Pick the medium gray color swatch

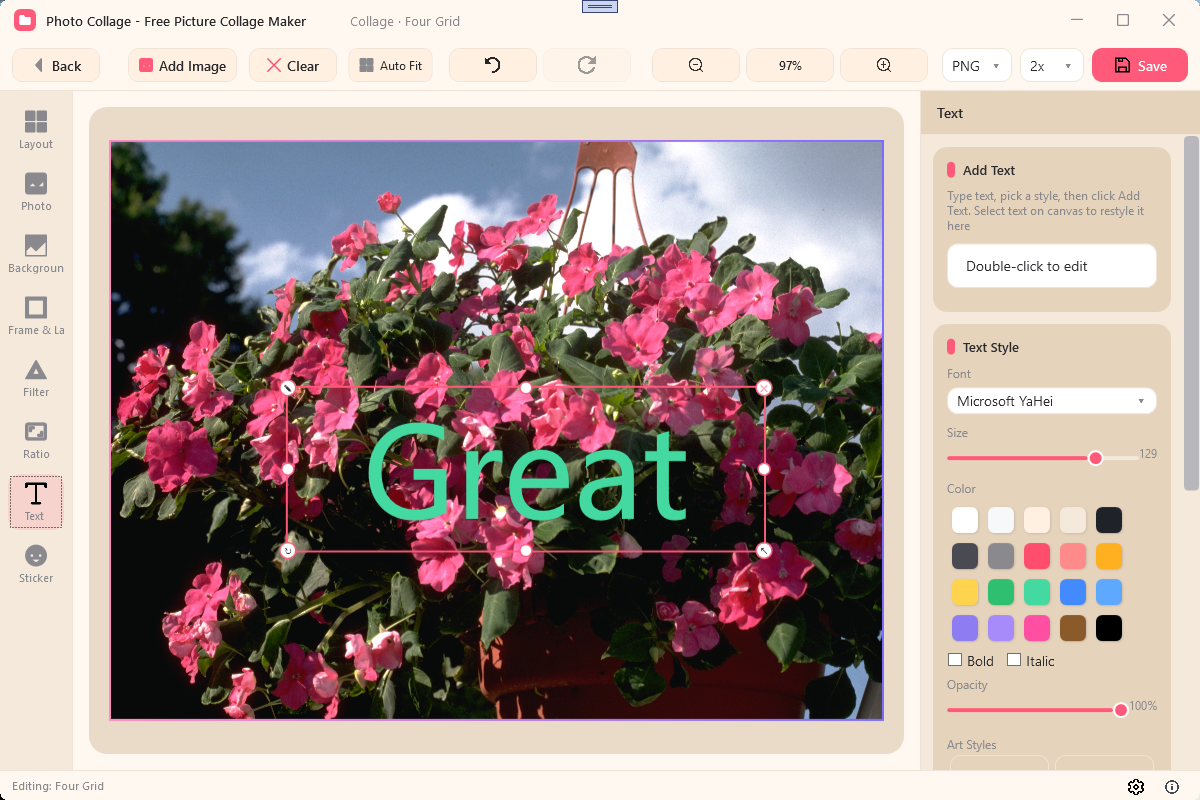[x=1001, y=556]
